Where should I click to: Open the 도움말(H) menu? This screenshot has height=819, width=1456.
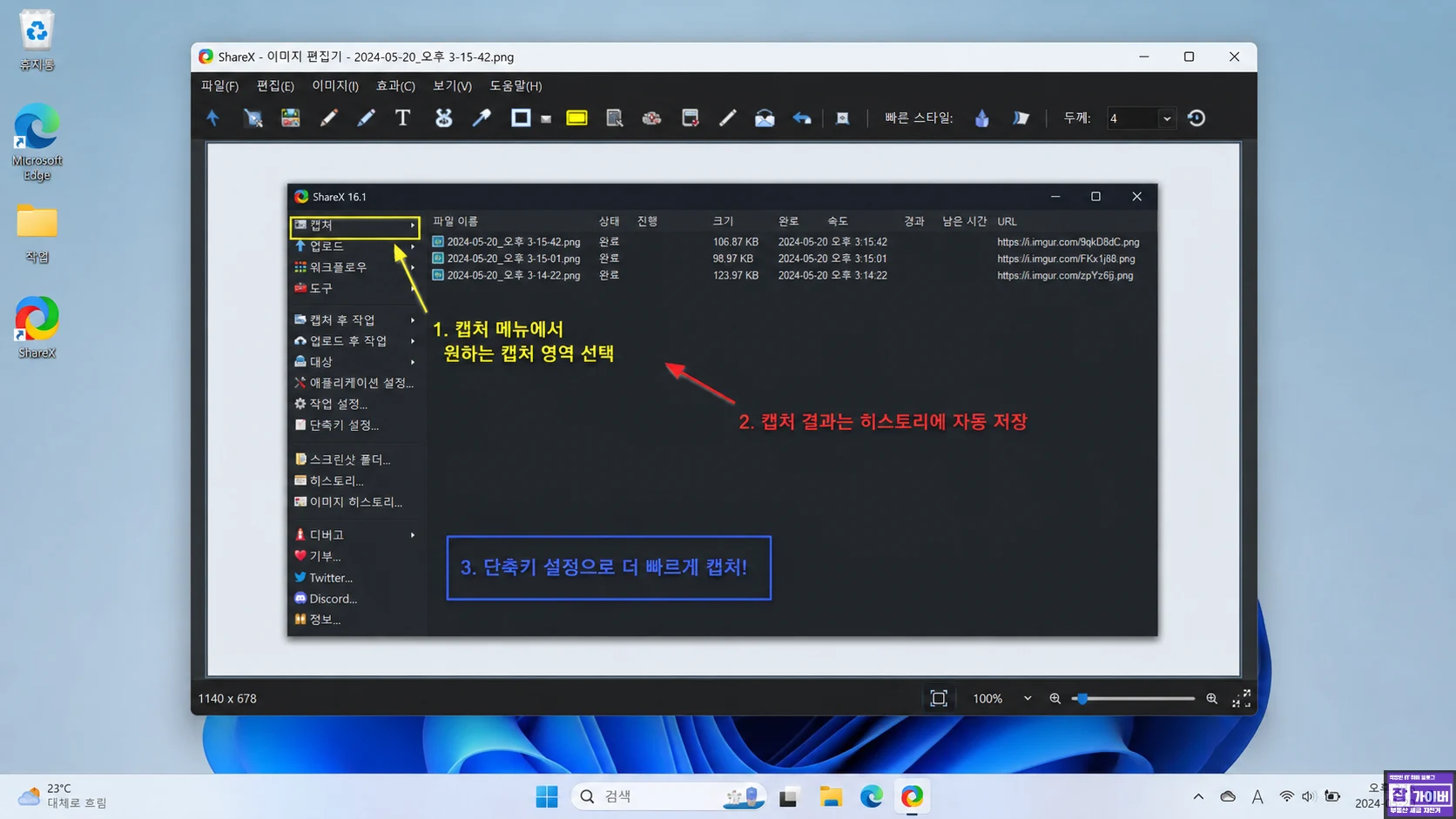coord(516,85)
